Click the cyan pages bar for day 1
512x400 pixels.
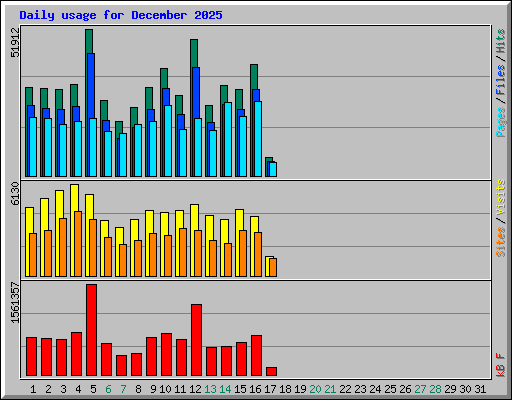click(33, 147)
